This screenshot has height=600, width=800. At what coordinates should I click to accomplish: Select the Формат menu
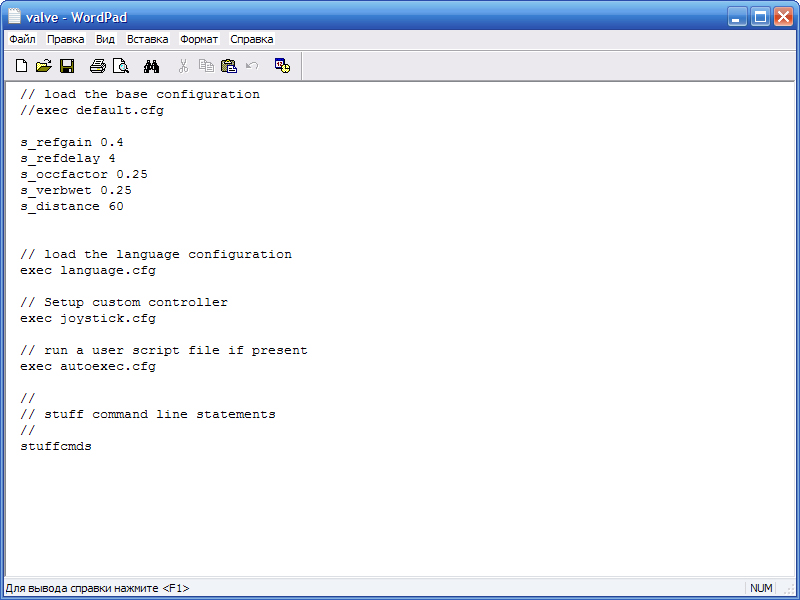point(199,39)
